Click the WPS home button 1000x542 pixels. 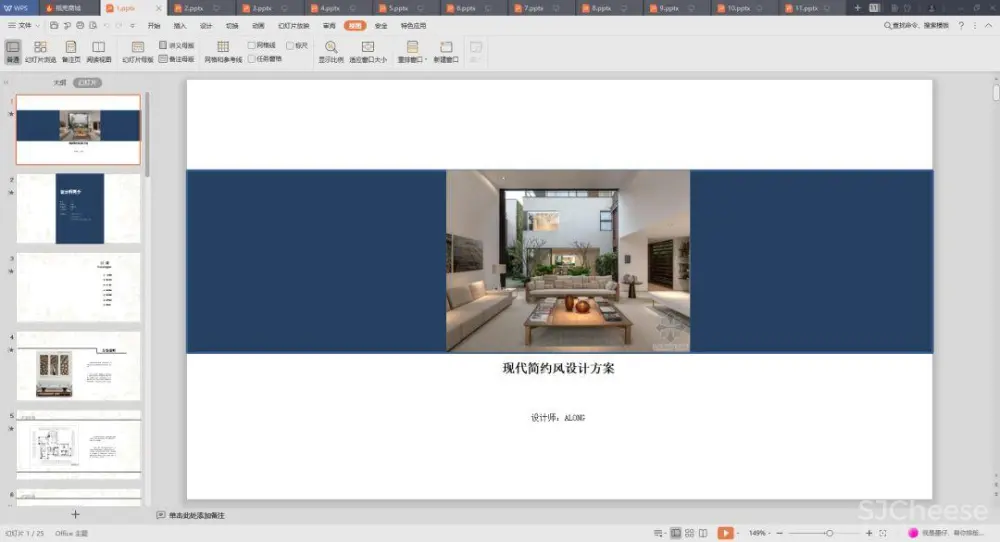click(17, 8)
